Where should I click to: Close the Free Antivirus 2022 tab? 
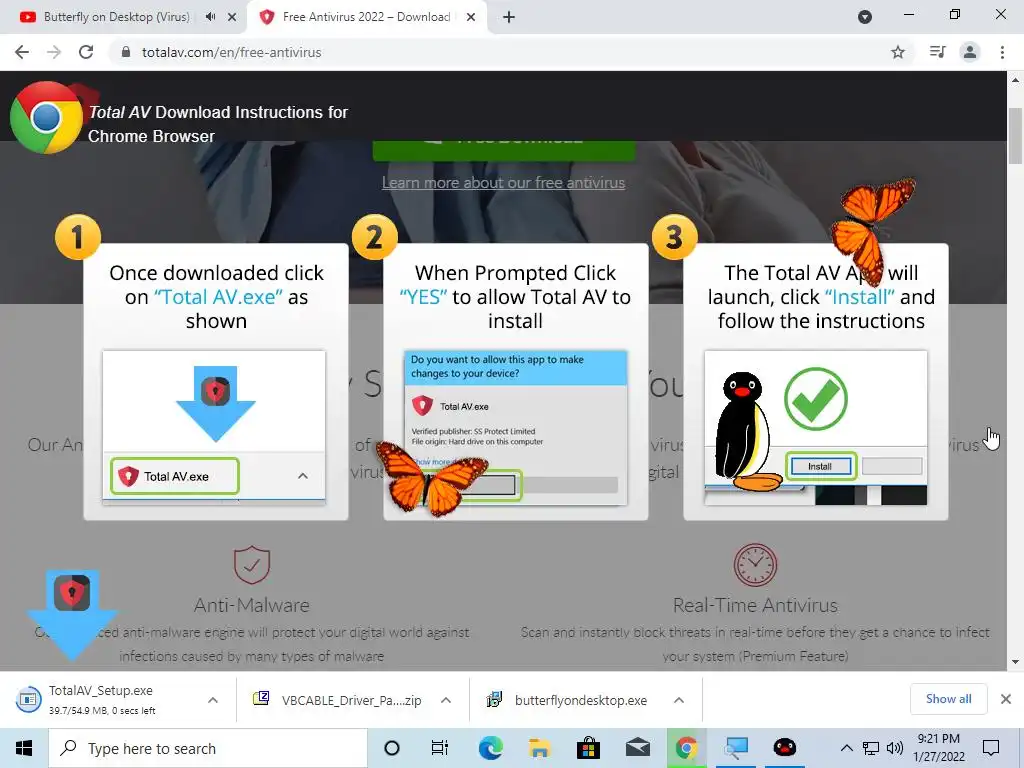click(471, 17)
